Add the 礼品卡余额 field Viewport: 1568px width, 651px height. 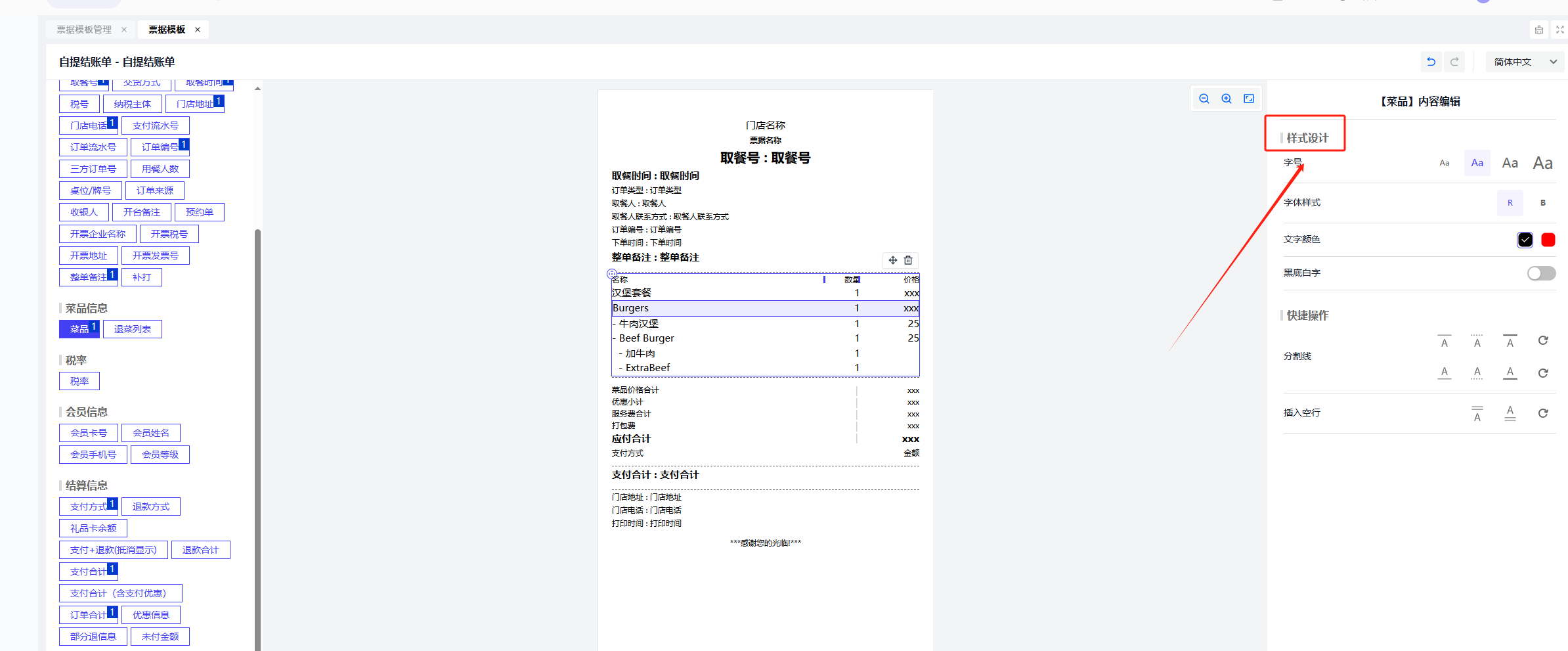[x=93, y=528]
